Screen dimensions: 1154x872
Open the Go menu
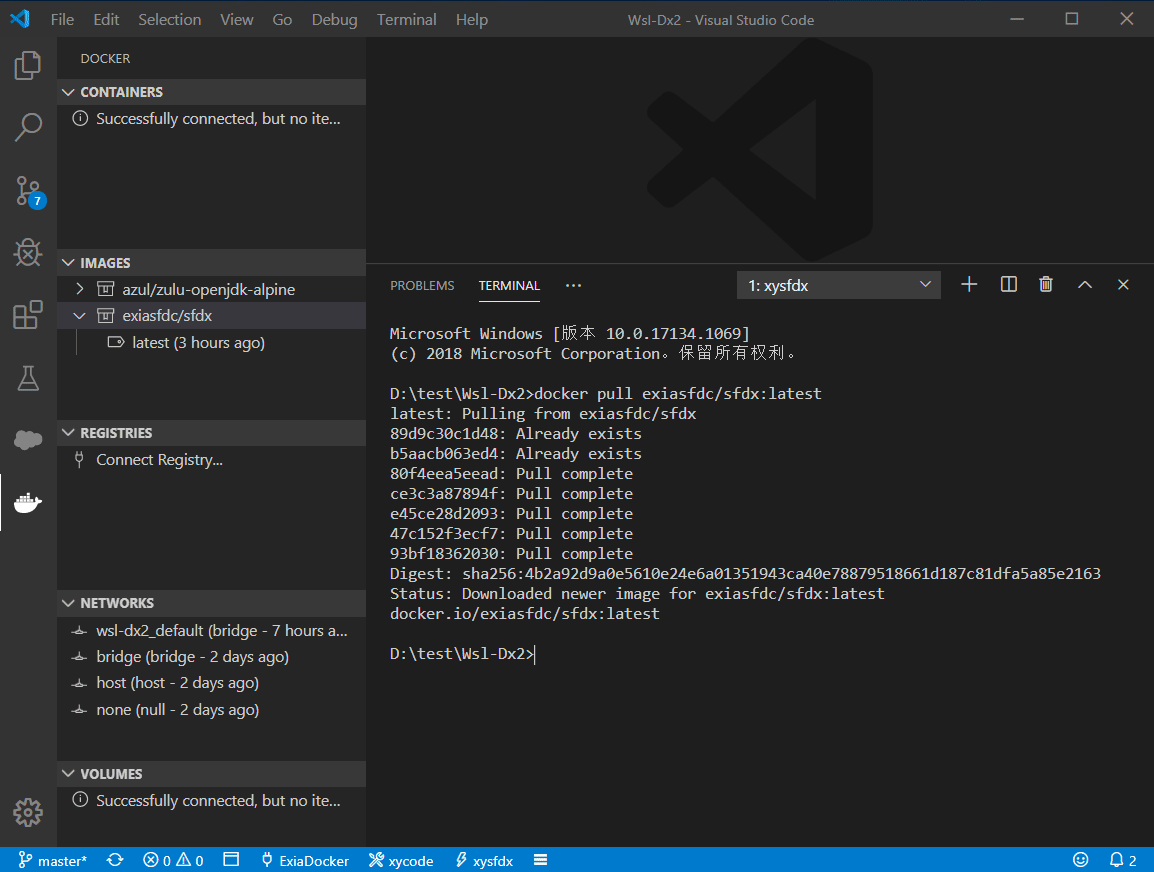pyautogui.click(x=282, y=19)
